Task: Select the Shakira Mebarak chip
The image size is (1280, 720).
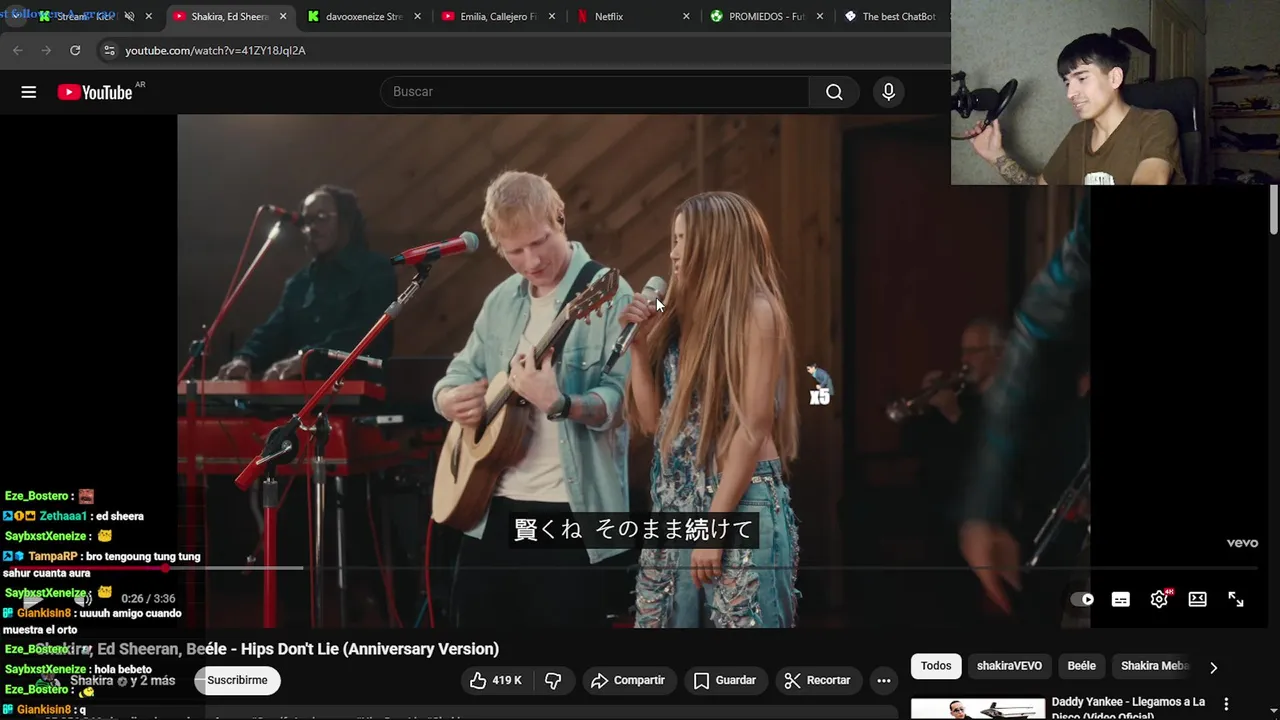Action: (x=1154, y=666)
